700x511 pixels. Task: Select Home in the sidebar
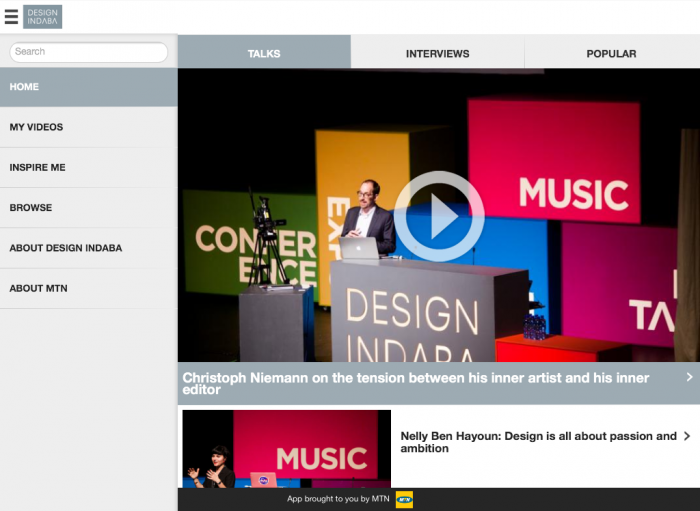89,87
